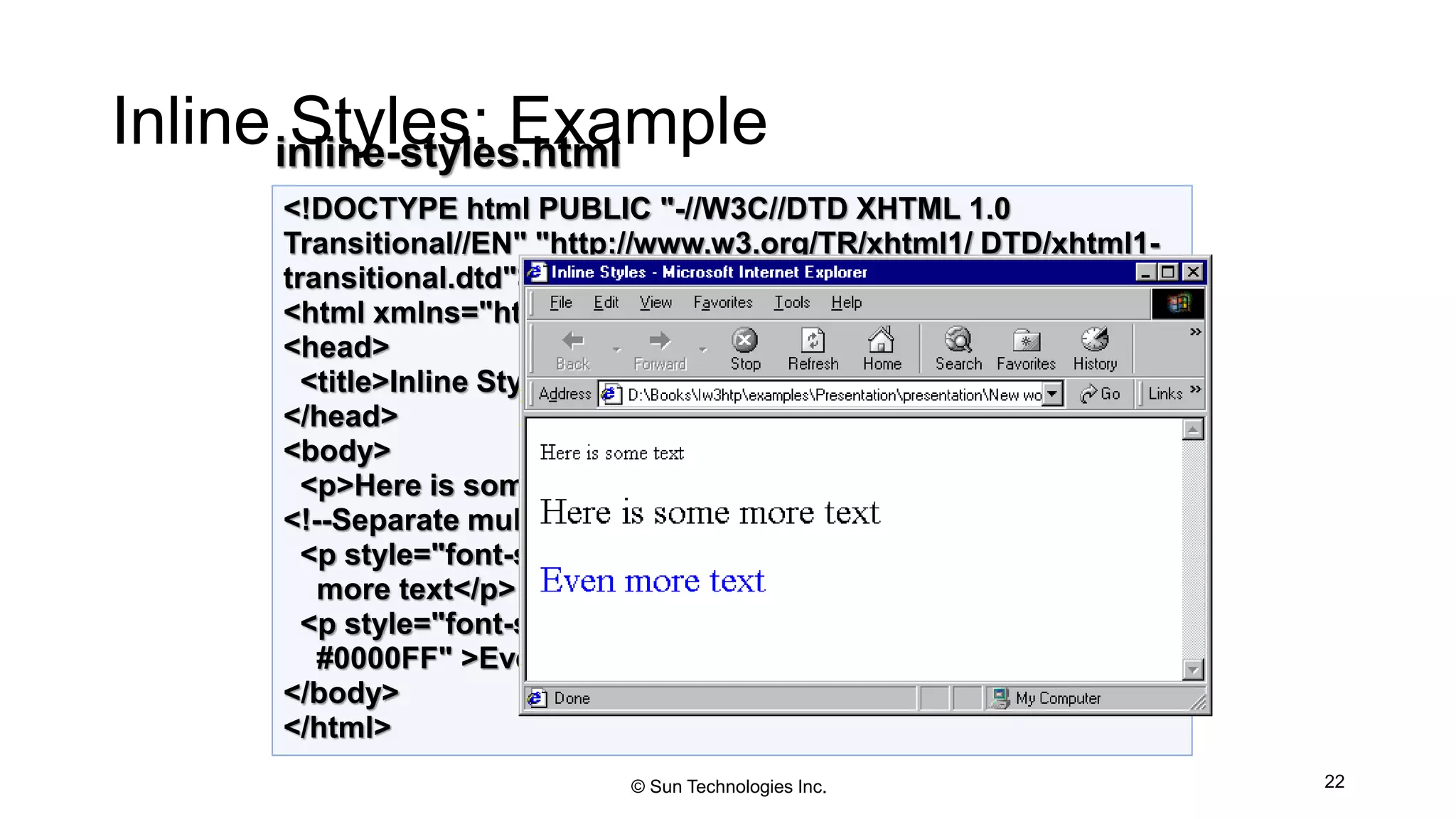Viewport: 1456px width, 819px height.
Task: Open the Tools menu
Action: (x=792, y=303)
